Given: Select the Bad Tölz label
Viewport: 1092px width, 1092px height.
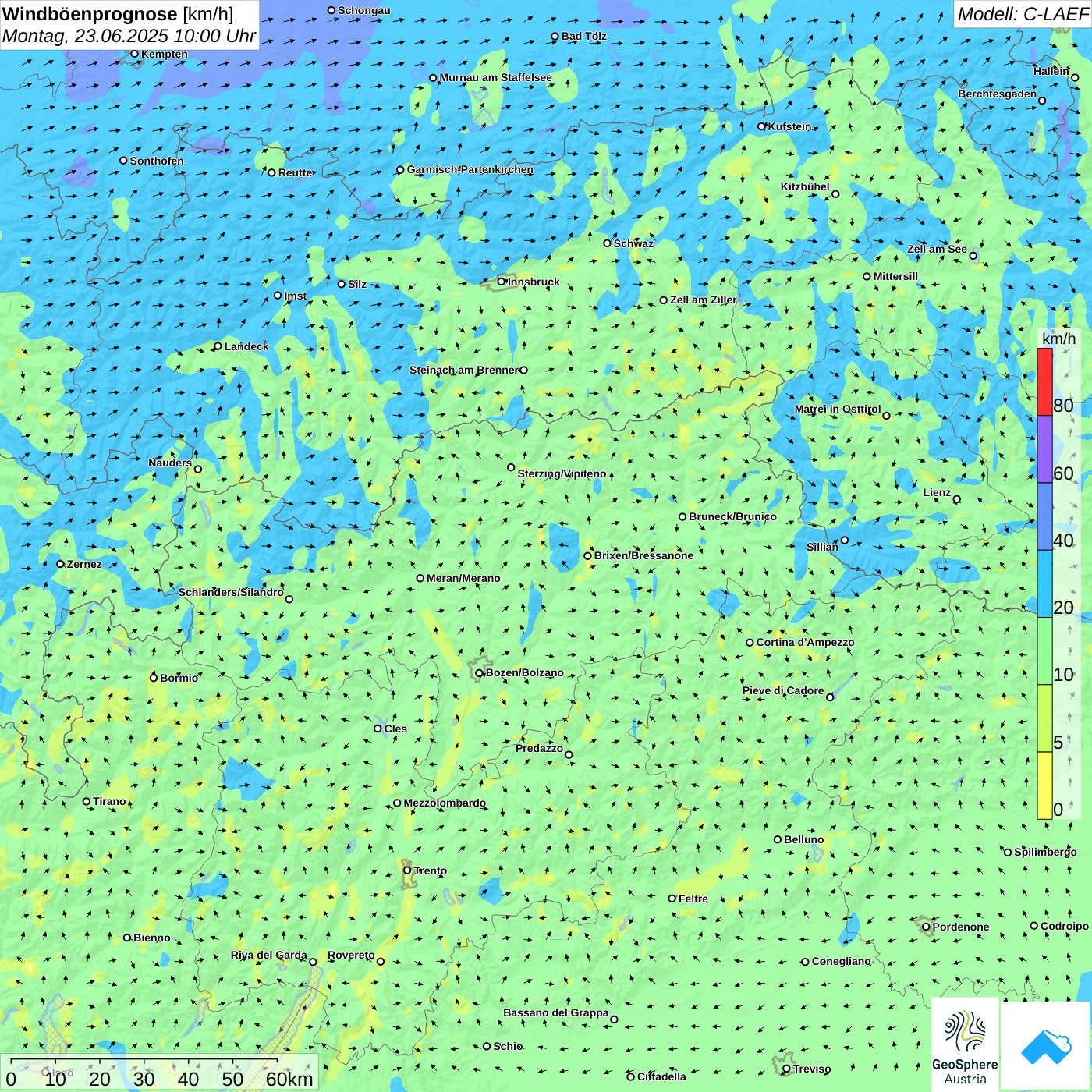Looking at the screenshot, I should [583, 36].
